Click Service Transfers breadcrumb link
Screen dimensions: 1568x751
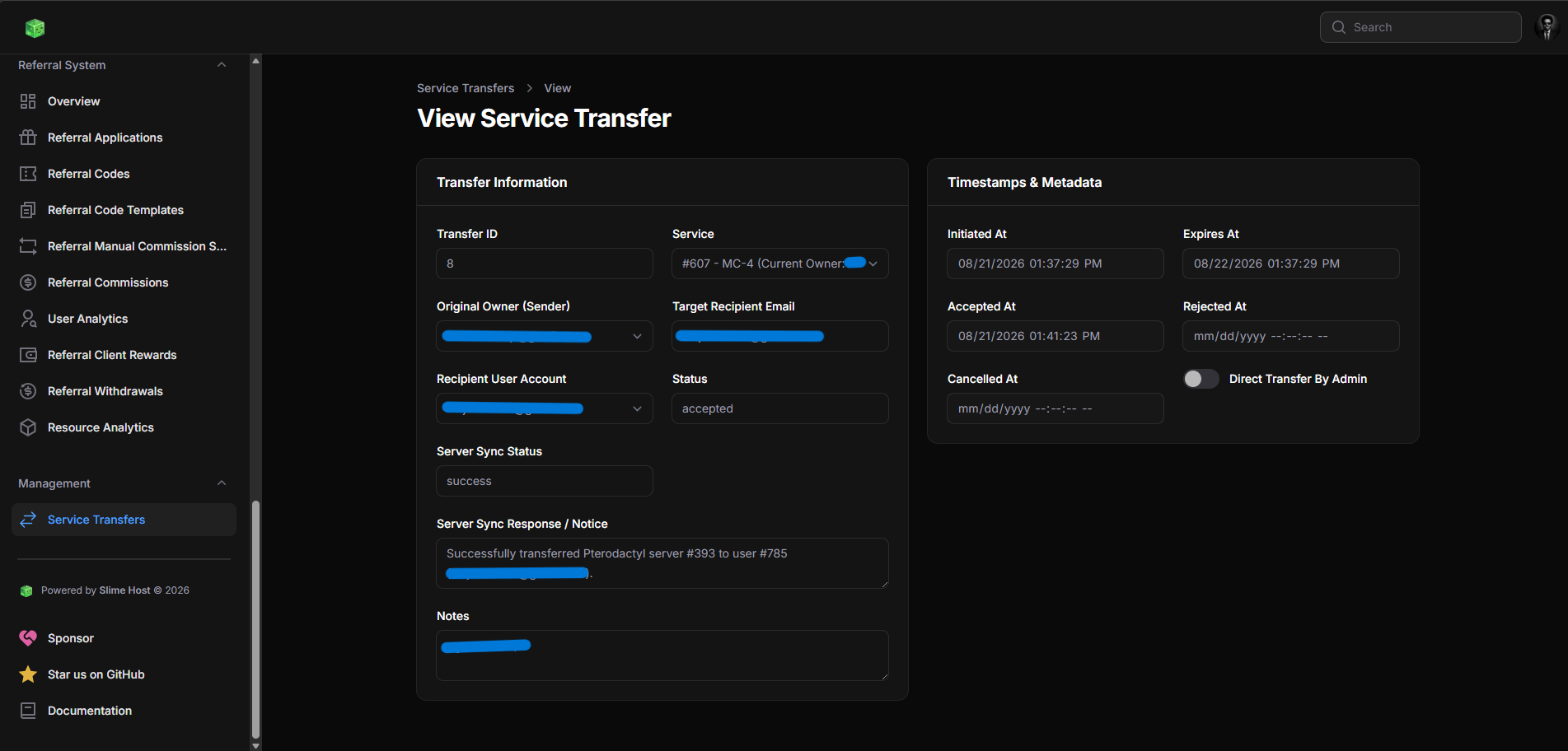(466, 88)
